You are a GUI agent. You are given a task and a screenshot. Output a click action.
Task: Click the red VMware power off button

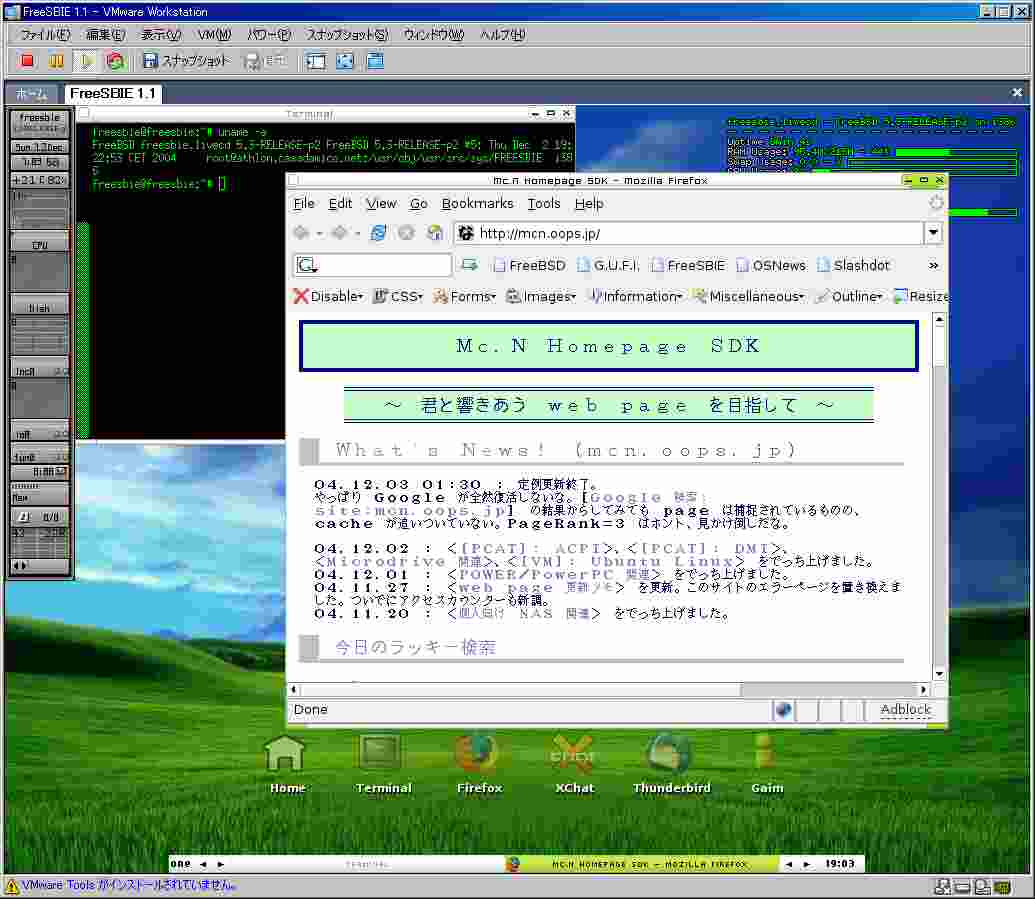click(28, 61)
